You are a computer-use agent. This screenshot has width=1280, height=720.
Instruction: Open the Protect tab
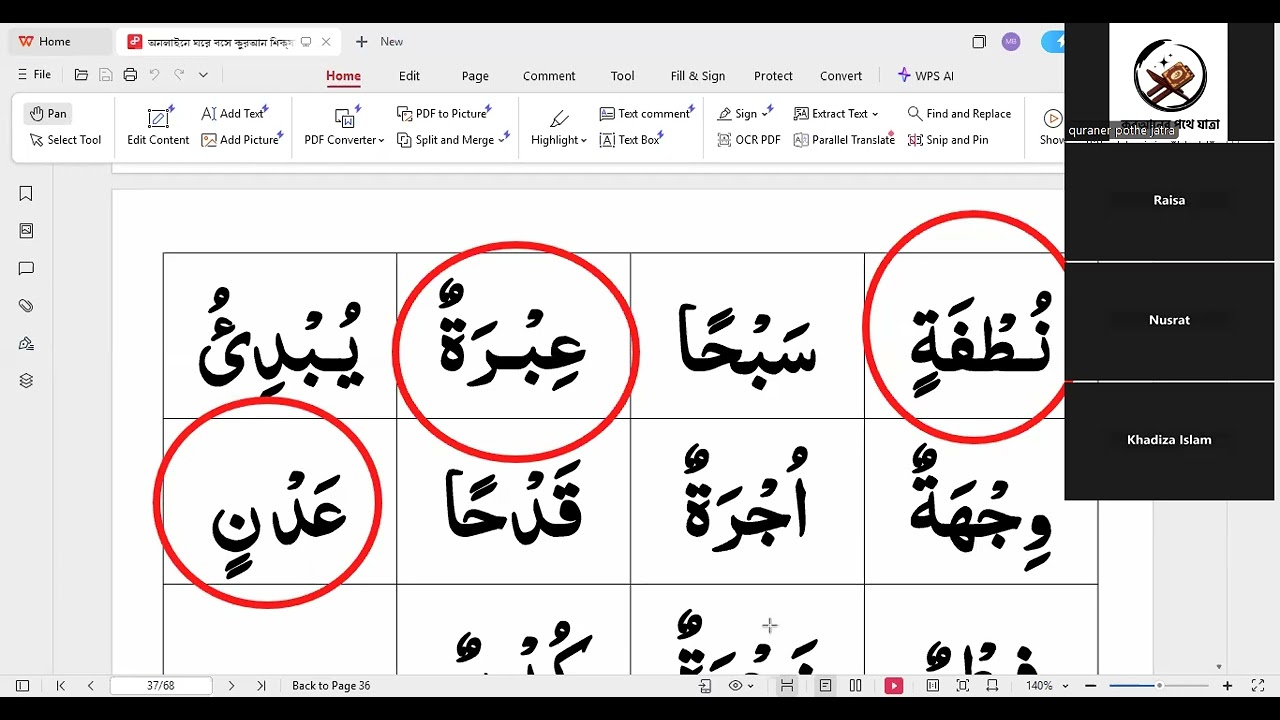(x=773, y=76)
